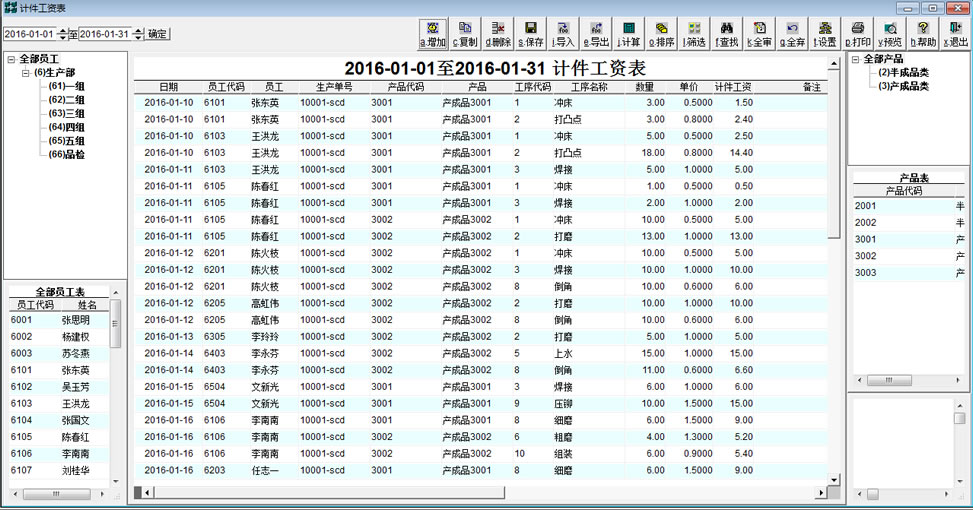Click the 全弃 (Discard all) toolbar button
The width and height of the screenshot is (973, 510).
[x=792, y=34]
